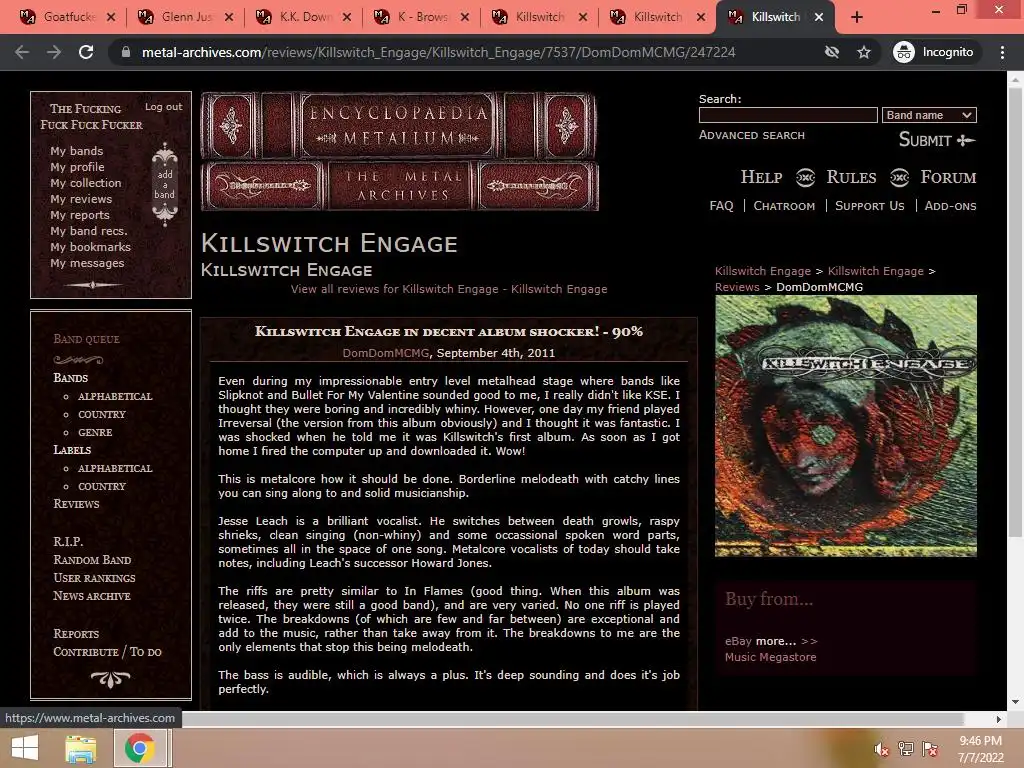The width and height of the screenshot is (1024, 768).
Task: Open File Explorer from the taskbar
Action: pos(80,748)
